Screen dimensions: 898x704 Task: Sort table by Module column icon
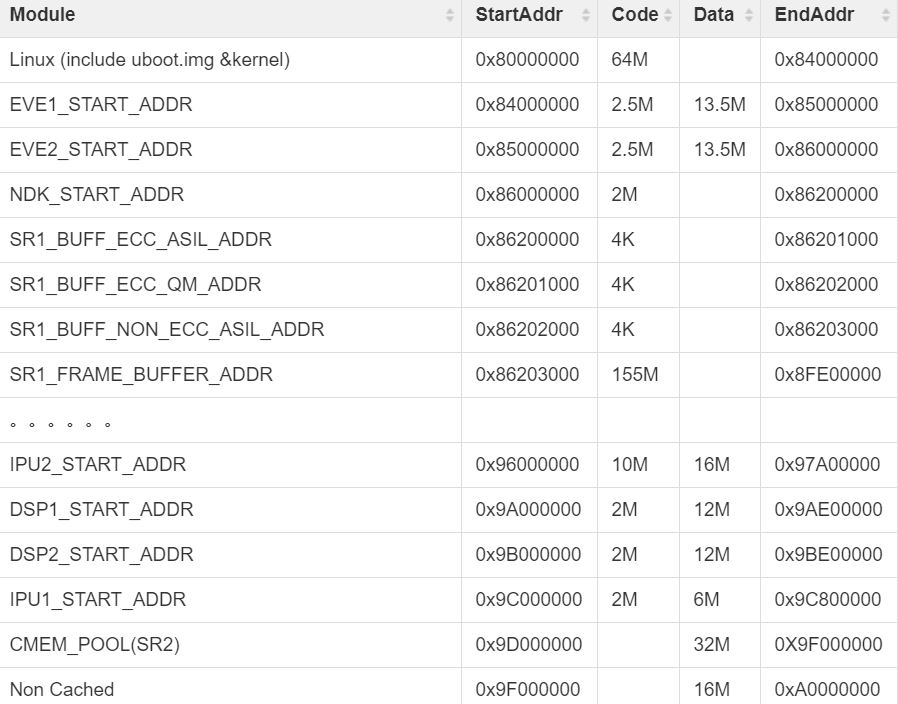[450, 15]
